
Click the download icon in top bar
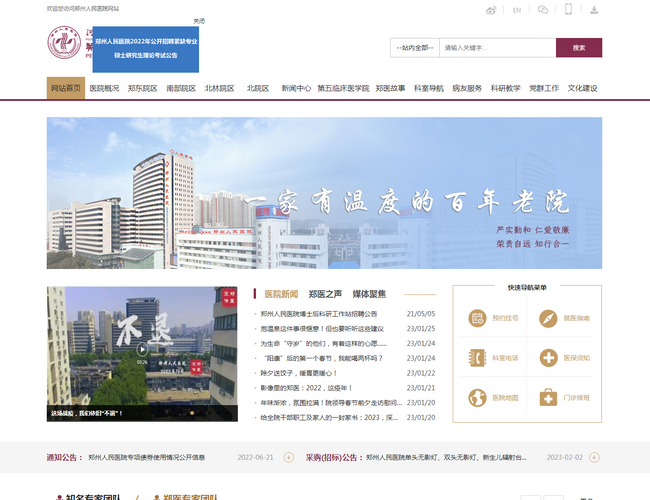594,10
